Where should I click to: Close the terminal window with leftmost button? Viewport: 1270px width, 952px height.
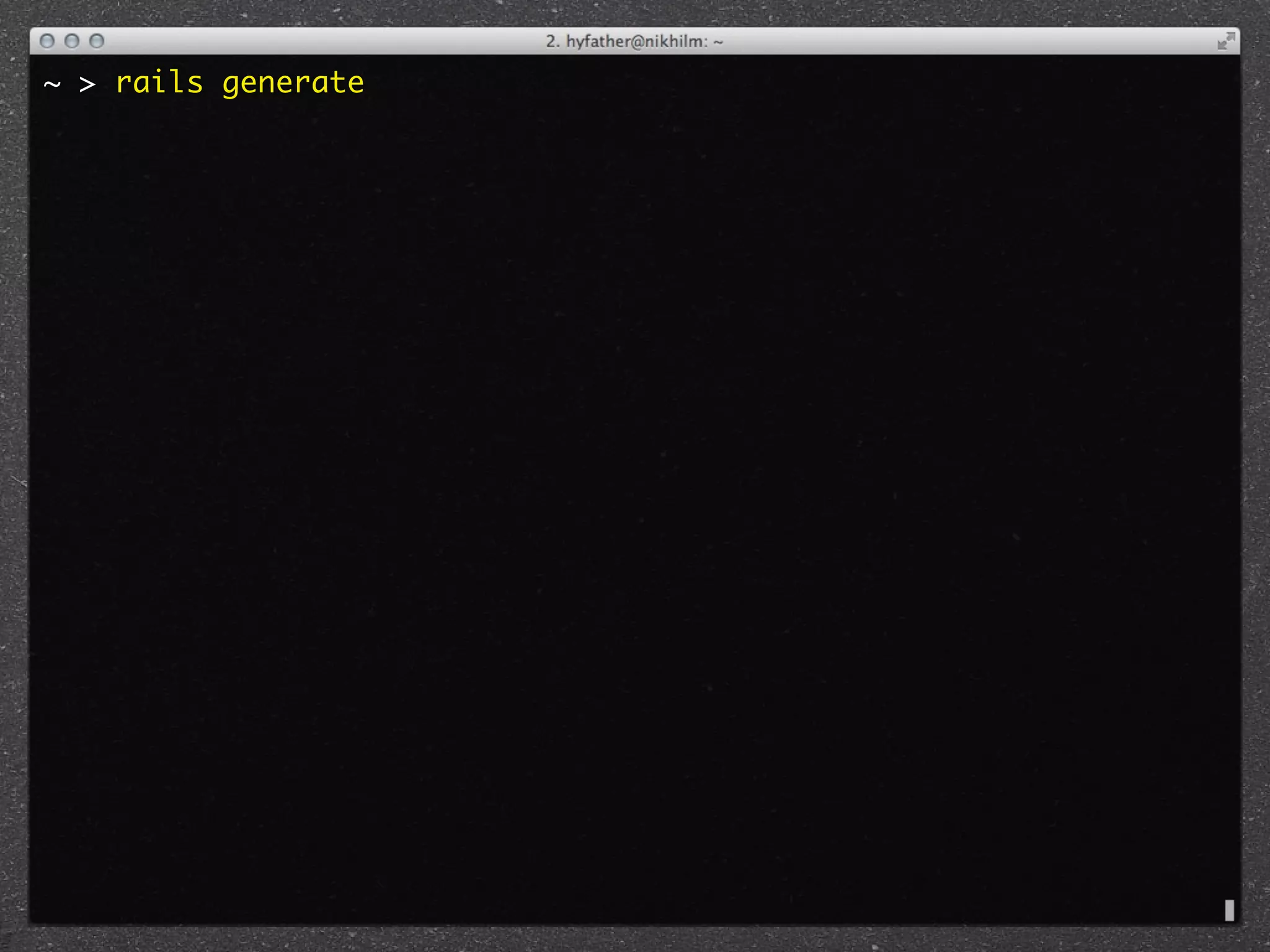coord(47,41)
